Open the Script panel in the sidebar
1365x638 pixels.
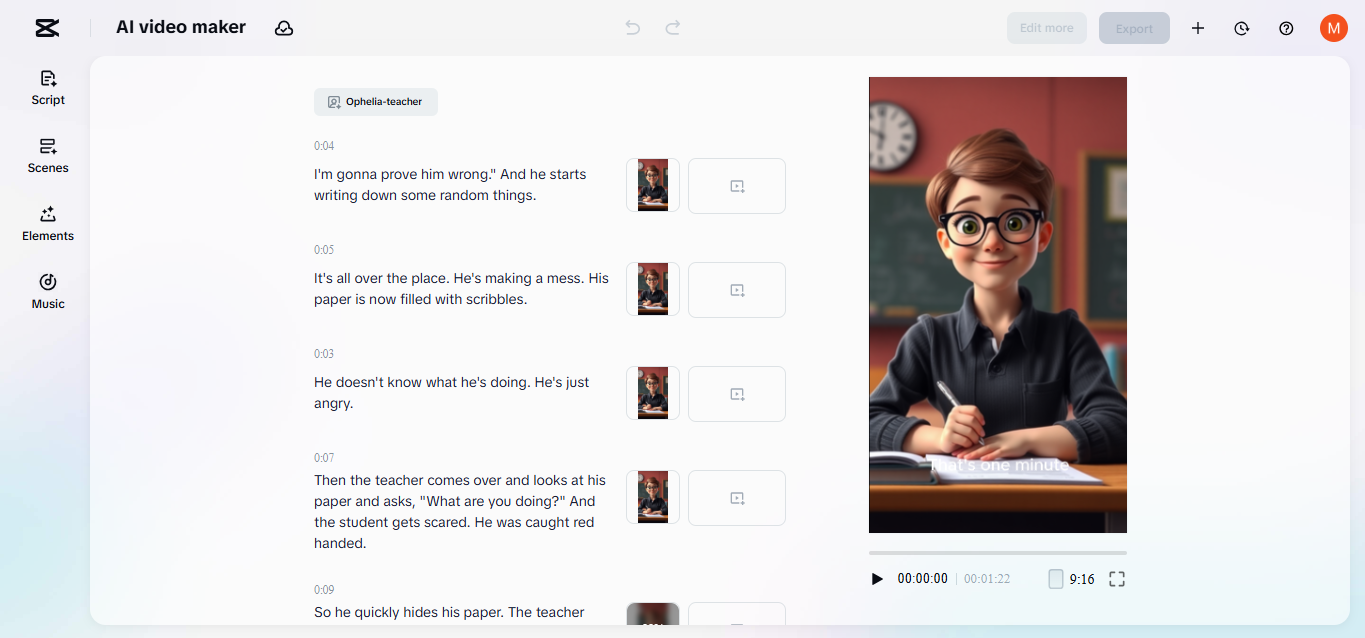pos(47,88)
